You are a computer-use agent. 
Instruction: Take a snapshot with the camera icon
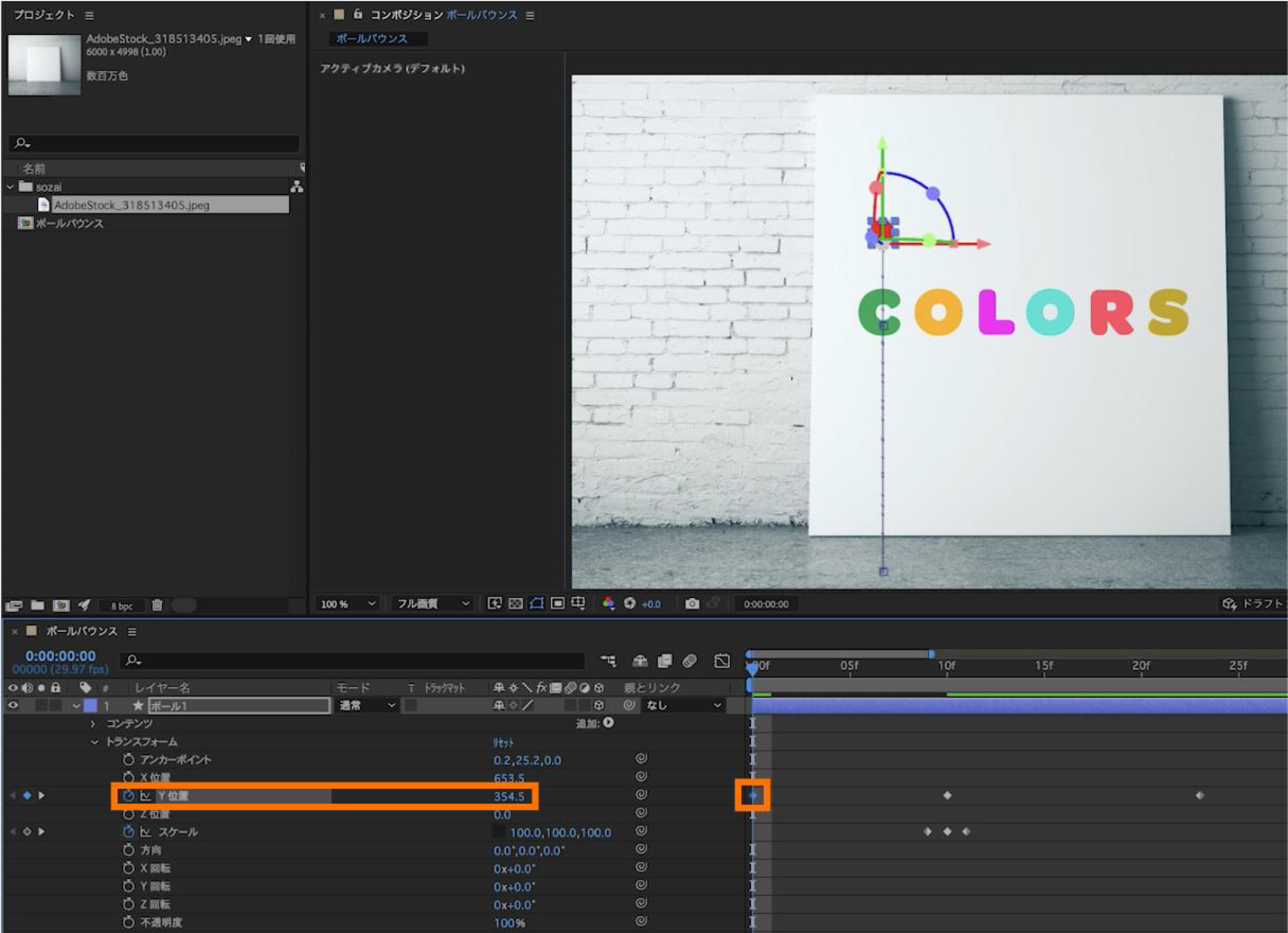pos(691,604)
